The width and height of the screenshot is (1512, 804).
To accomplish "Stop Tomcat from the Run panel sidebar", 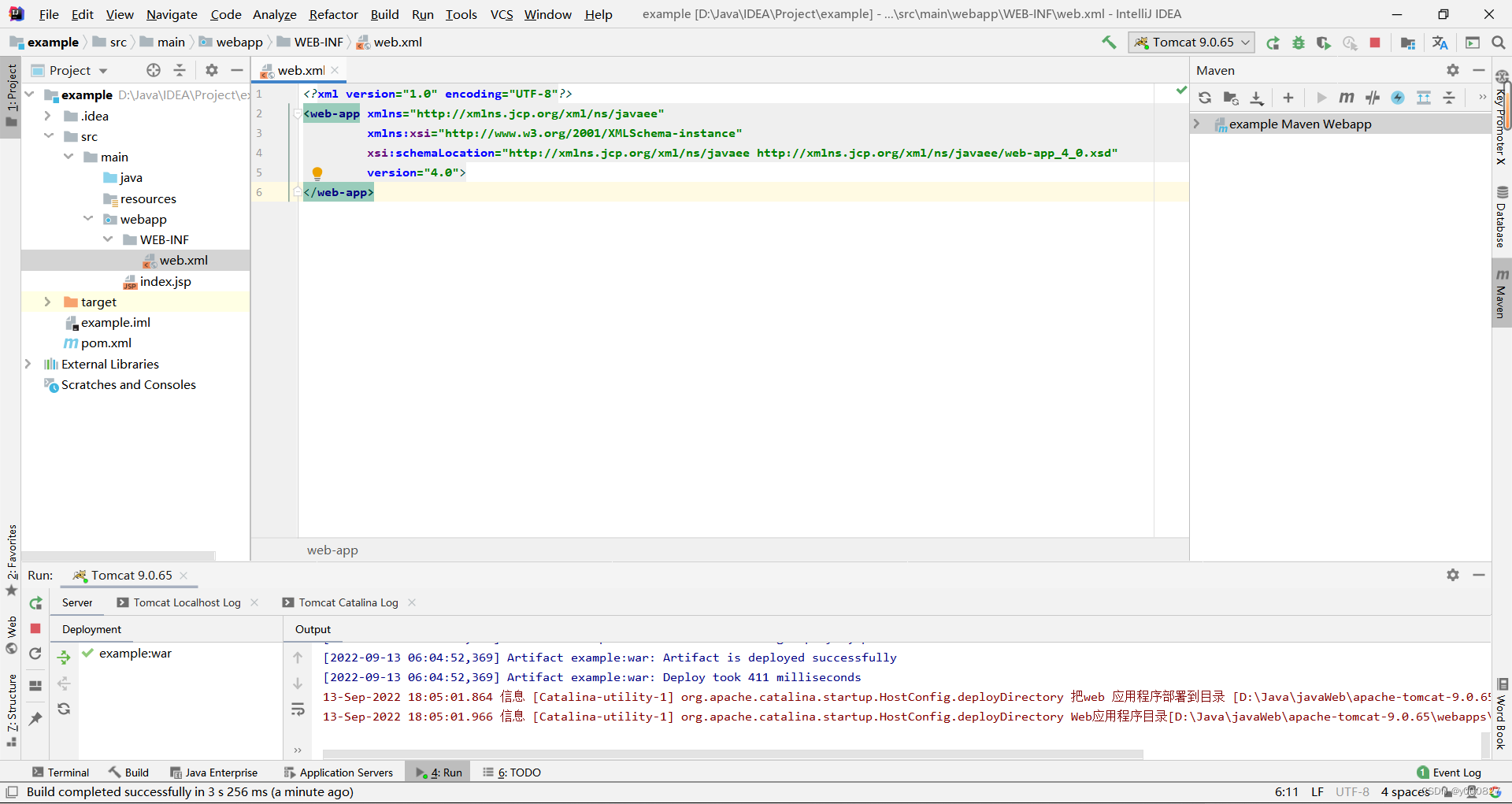I will pos(35,628).
